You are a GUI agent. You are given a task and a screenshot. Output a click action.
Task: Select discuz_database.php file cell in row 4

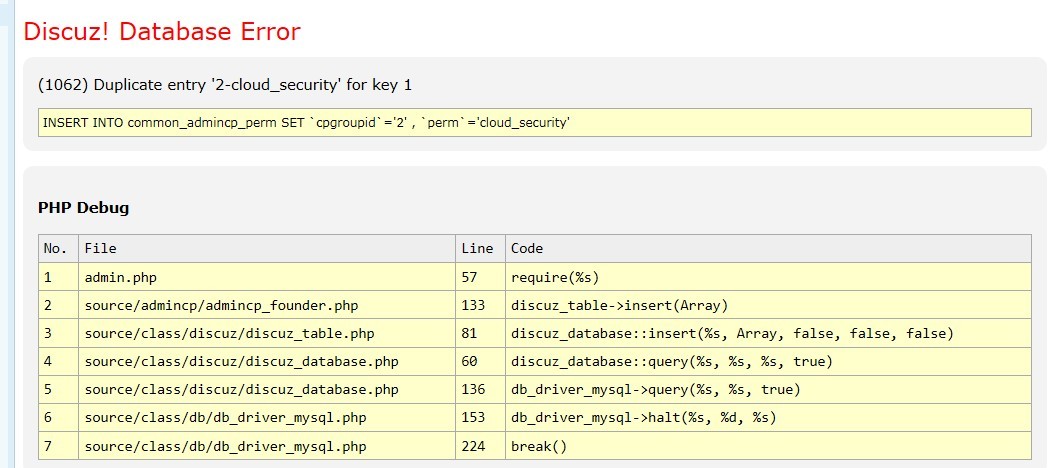coord(267,361)
